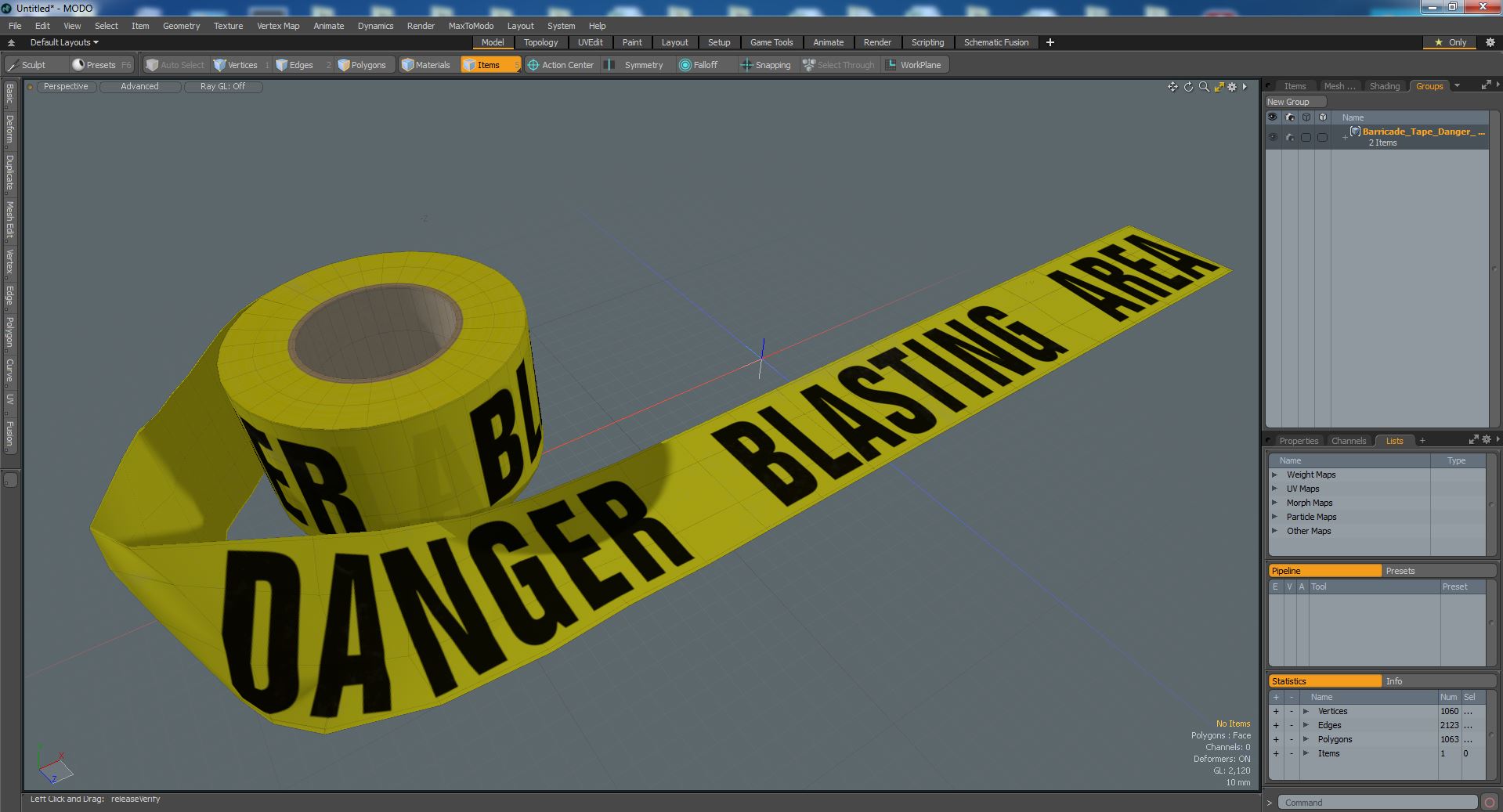
Task: Click the layout settings gear at top right
Action: (1490, 42)
